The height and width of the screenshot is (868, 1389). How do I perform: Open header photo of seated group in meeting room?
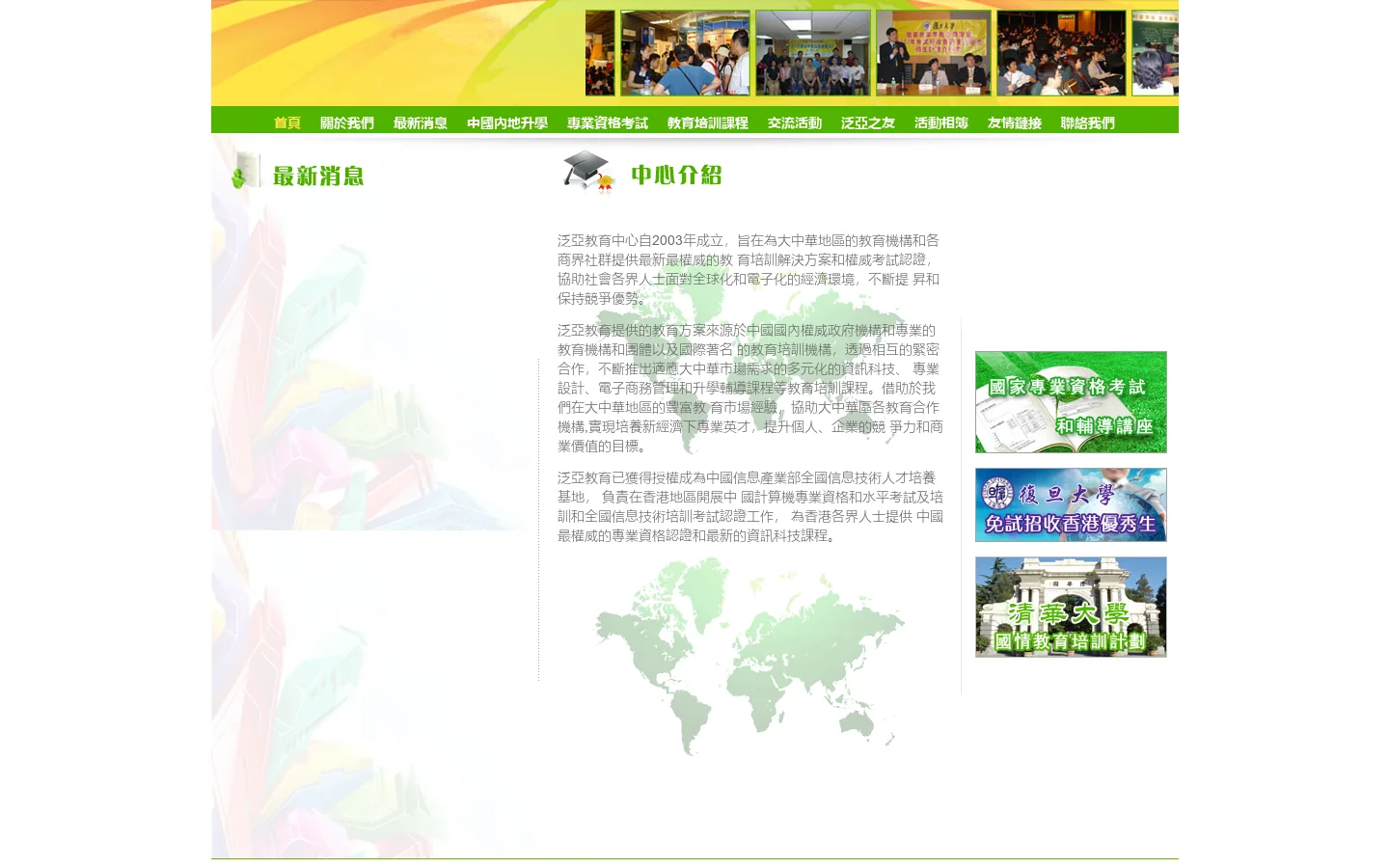pyautogui.click(x=813, y=53)
